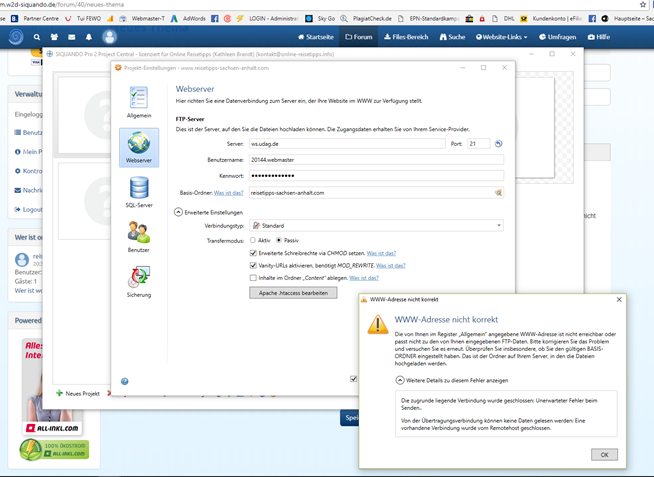The height and width of the screenshot is (477, 654).
Task: Click the blue help icon in dialog corner
Action: click(125, 381)
